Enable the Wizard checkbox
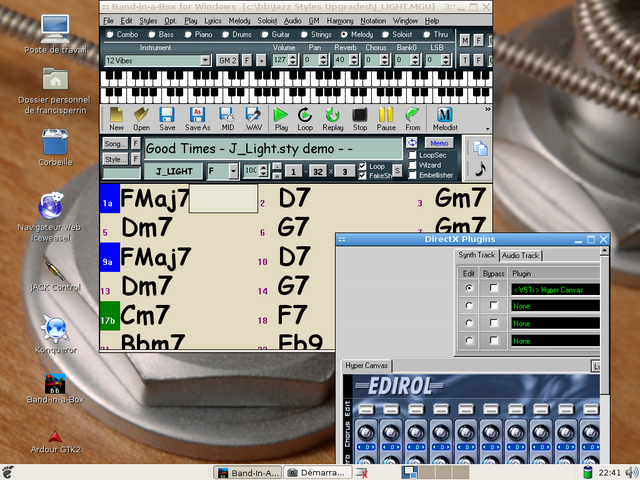Viewport: 640px width, 480px height. pyautogui.click(x=412, y=165)
